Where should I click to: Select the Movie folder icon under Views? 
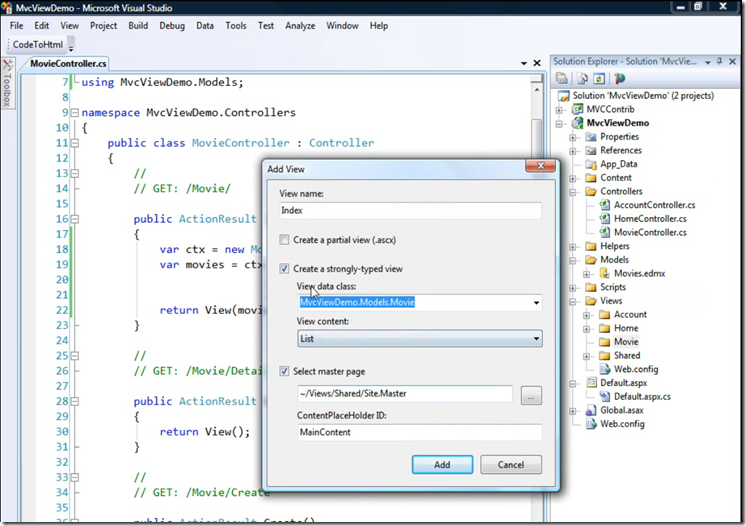point(605,342)
